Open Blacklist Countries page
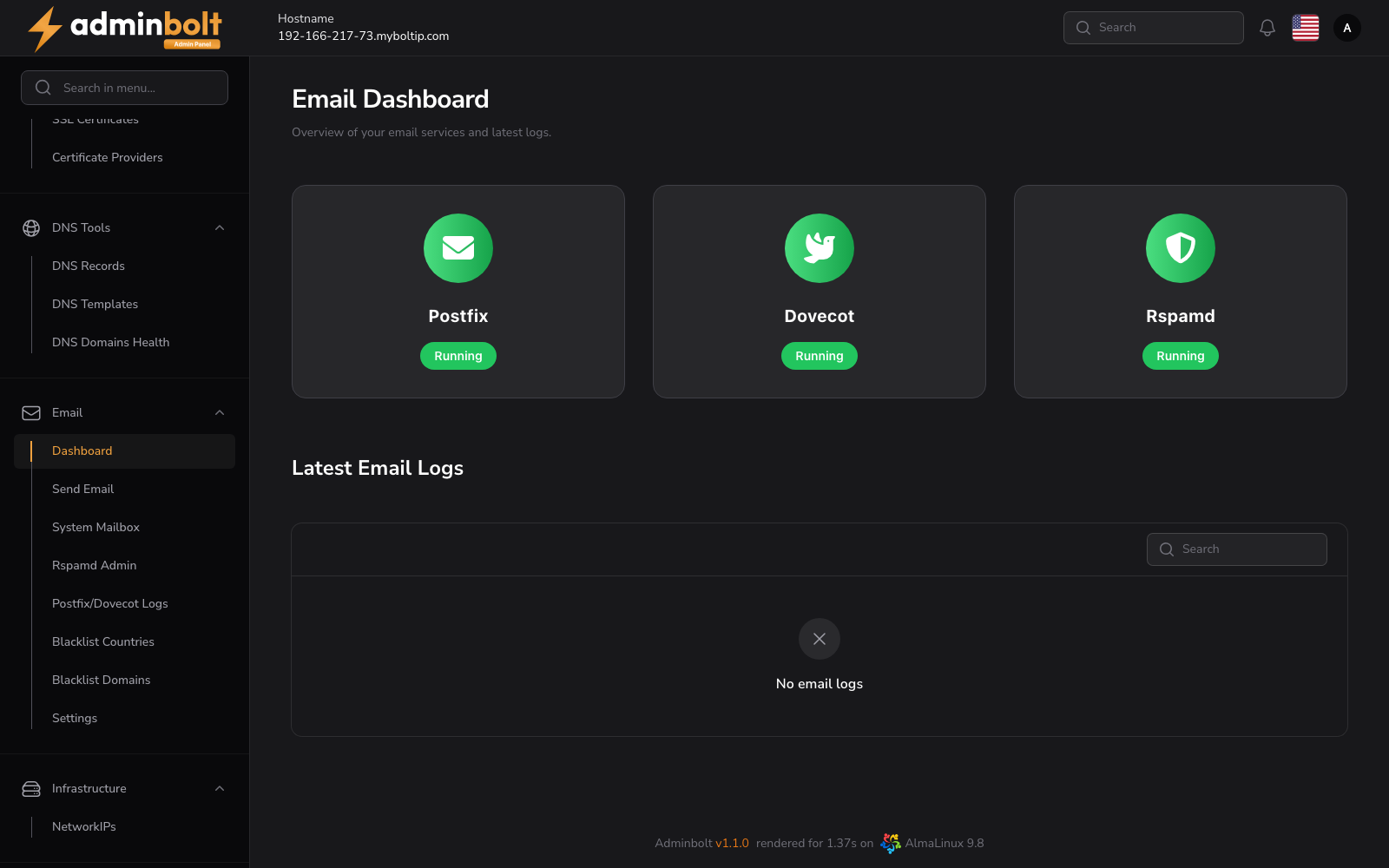This screenshot has width=1389, height=868. [x=124, y=641]
